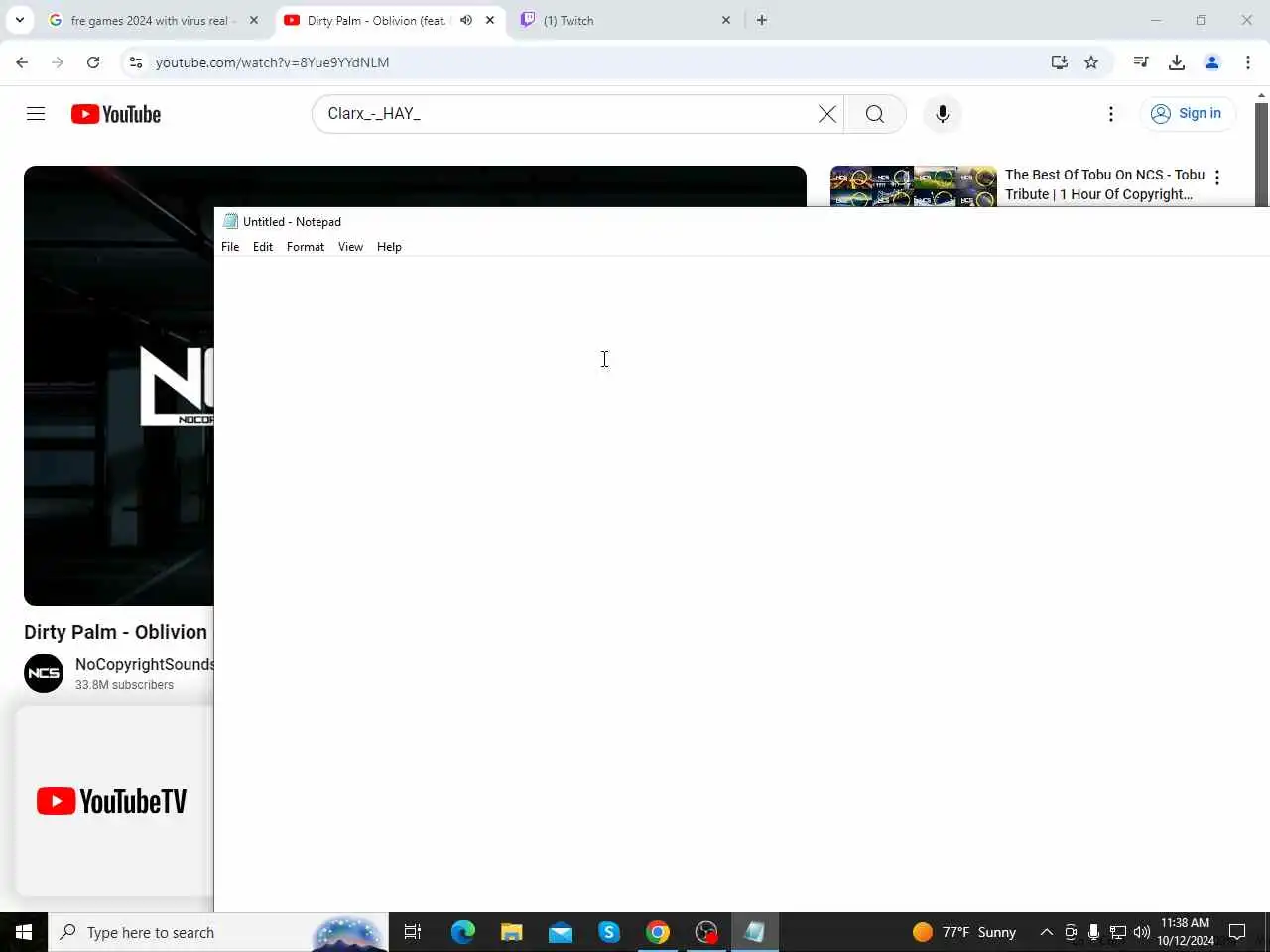Click video title 'Dirty Palm - Oblivion'
Image resolution: width=1270 pixels, height=952 pixels.
pos(116,632)
